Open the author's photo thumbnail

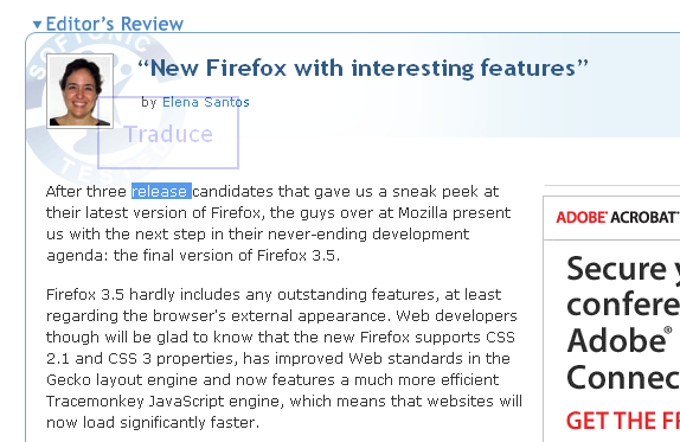click(80, 92)
